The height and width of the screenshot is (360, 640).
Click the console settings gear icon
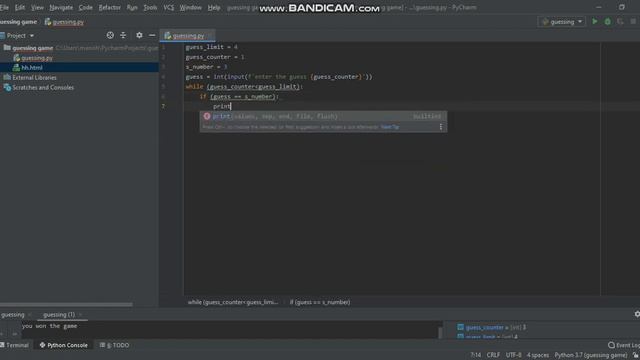pos(637,314)
